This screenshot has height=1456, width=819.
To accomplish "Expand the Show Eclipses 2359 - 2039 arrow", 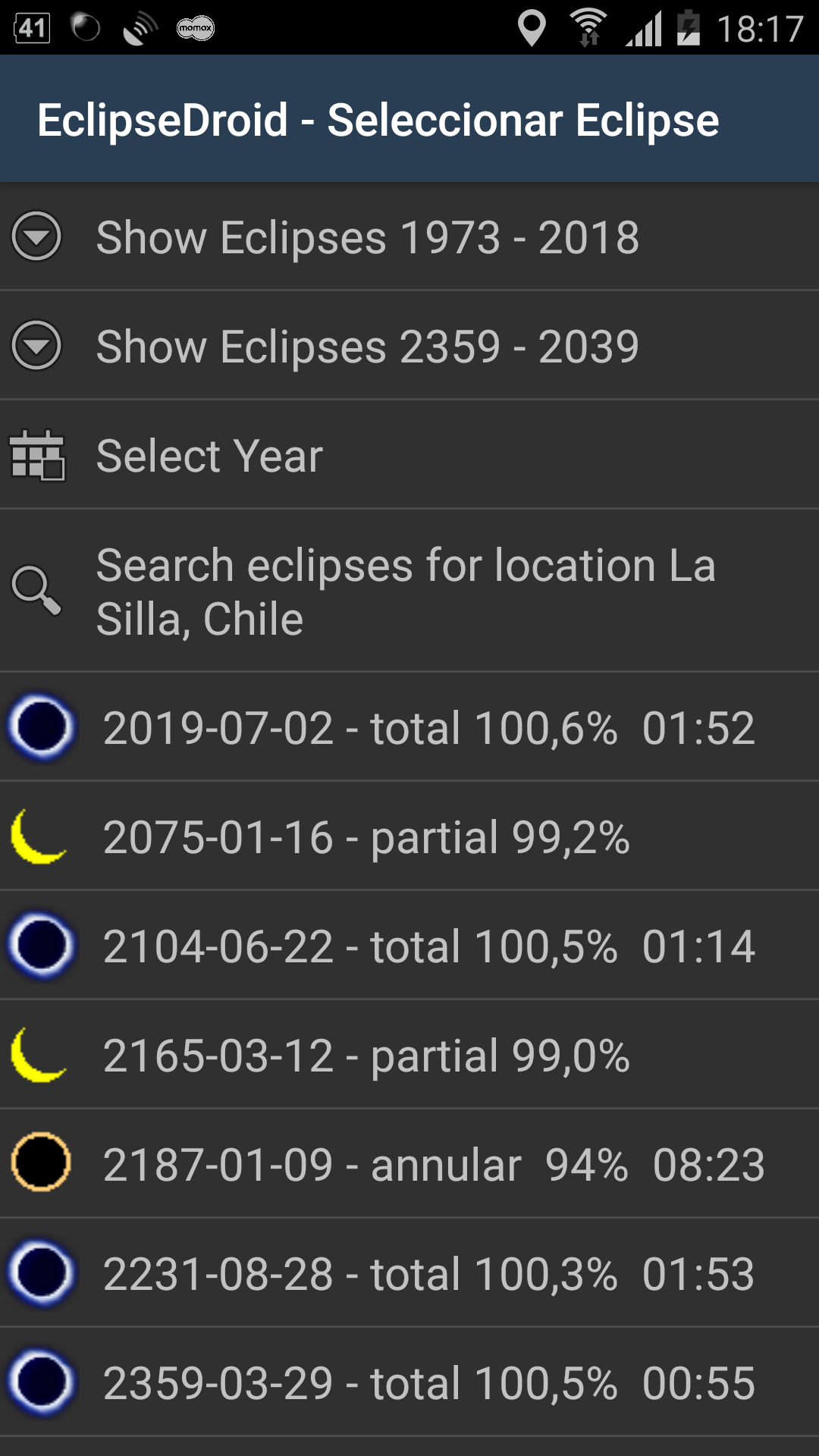I will pos(36,346).
